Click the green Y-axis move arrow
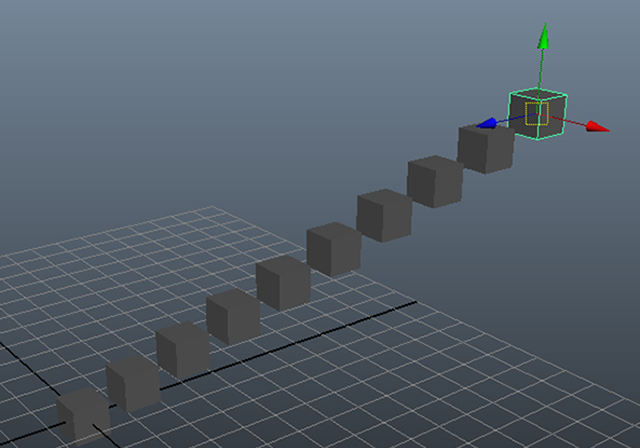The image size is (640, 448). point(543,36)
